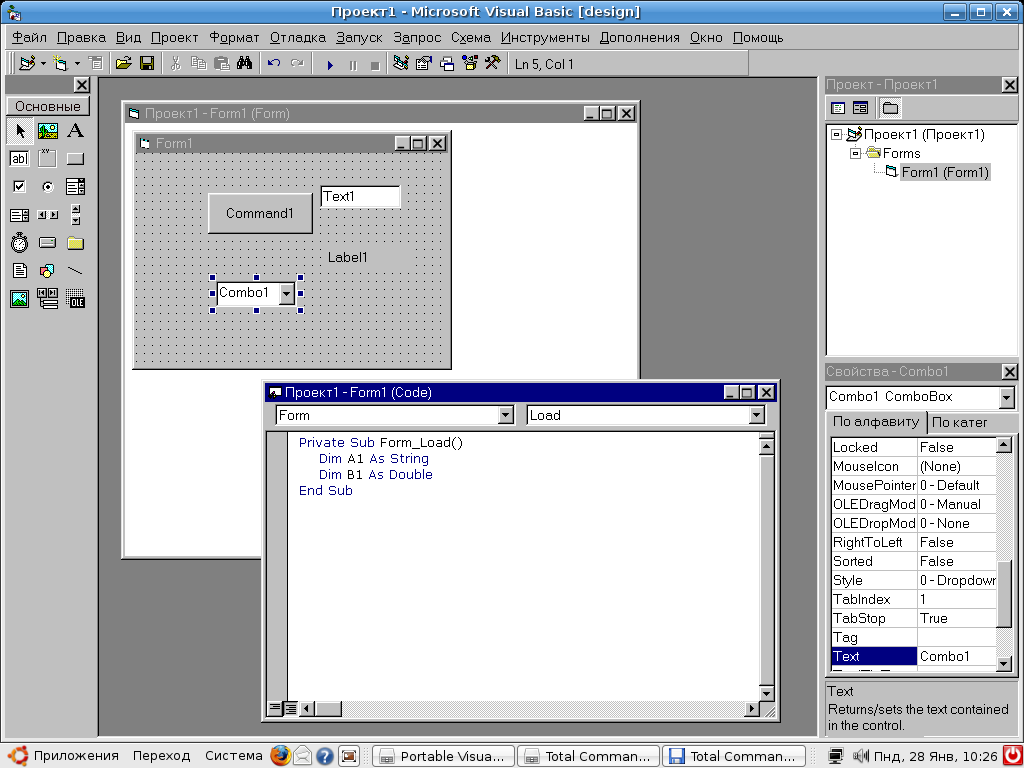Screen dimensions: 1024x768
Task: Select the Line tool in toolbox
Action: tap(76, 270)
